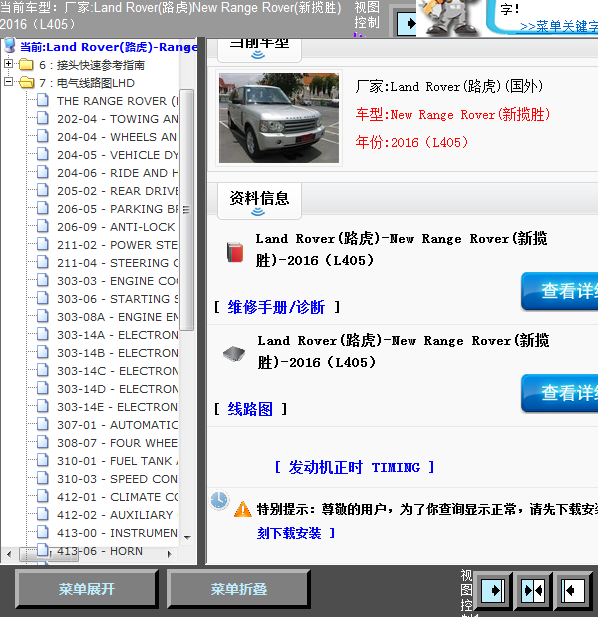Image resolution: width=598 pixels, height=621 pixels.
Task: Open 206-09 - ANTI-LOCK document
Action: pyautogui.click(x=118, y=227)
